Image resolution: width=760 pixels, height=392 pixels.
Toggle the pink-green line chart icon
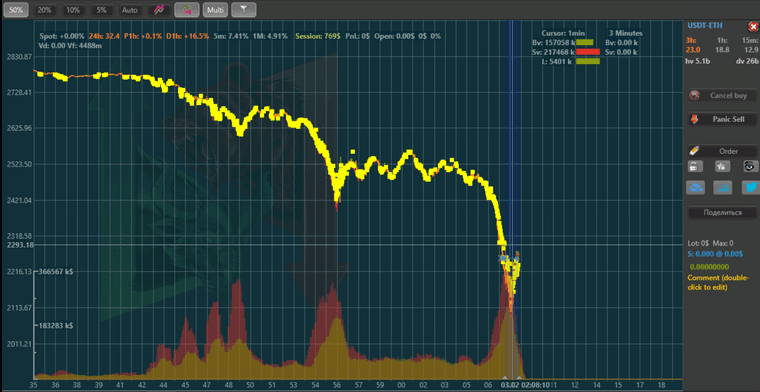158,10
